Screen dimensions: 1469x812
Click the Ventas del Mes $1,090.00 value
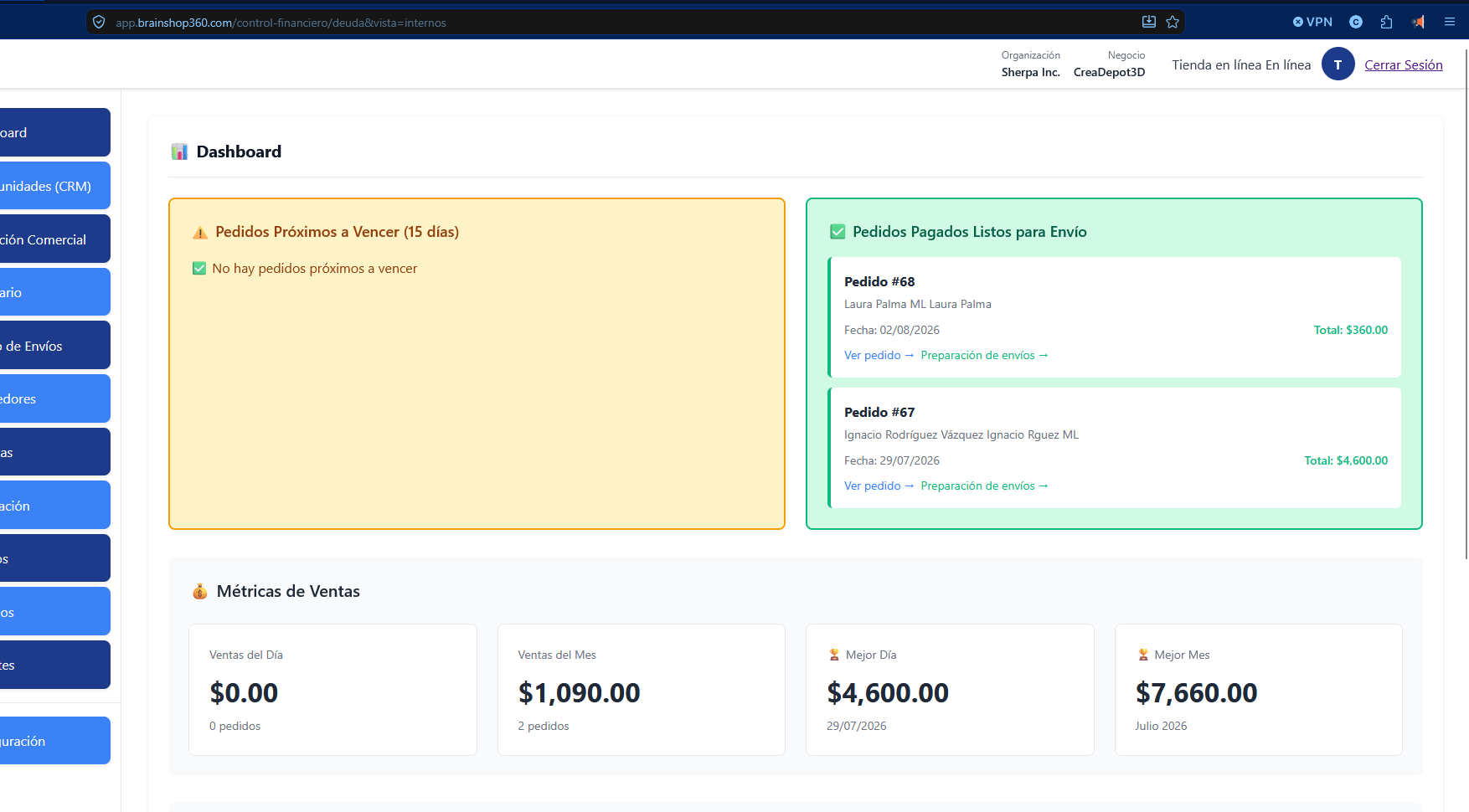579,693
